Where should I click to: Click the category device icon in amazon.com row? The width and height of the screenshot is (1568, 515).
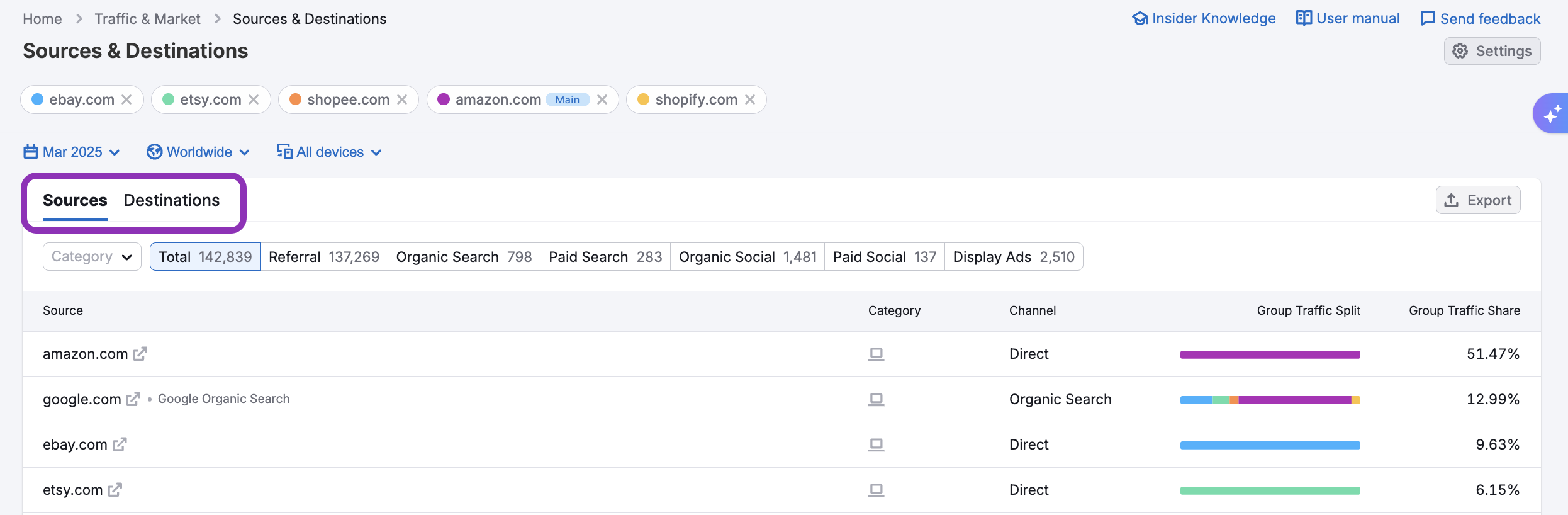pyautogui.click(x=876, y=354)
